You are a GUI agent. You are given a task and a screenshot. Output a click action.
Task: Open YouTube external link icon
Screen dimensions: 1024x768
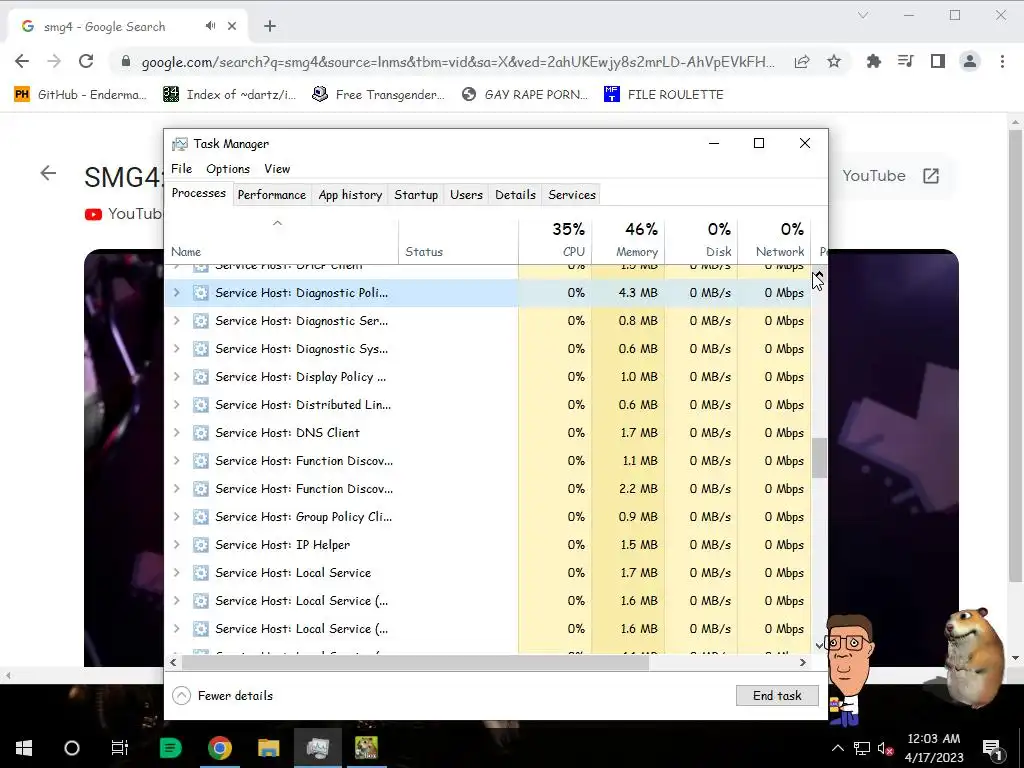(x=931, y=176)
